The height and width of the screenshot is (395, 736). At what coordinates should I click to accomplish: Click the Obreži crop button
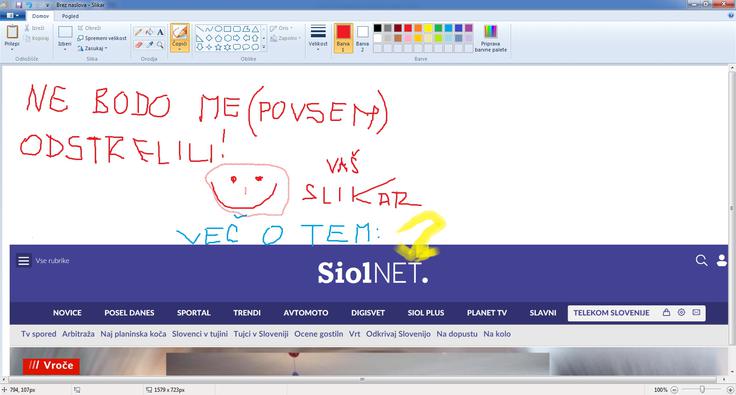tap(89, 28)
